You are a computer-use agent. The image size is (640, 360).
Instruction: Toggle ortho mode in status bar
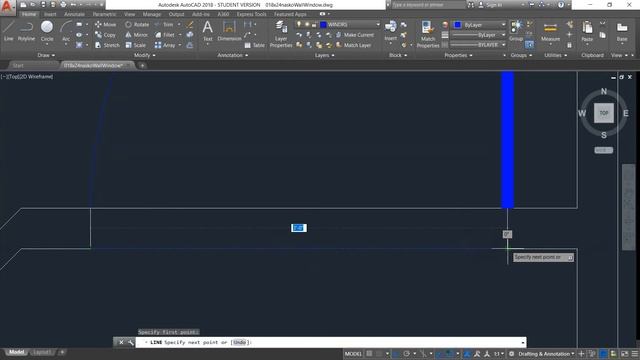pos(396,353)
